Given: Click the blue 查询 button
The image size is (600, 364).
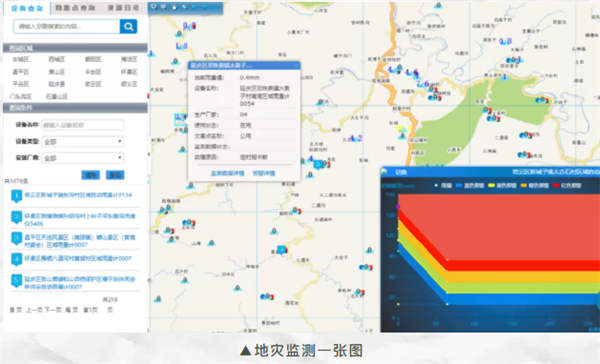Looking at the screenshot, I should point(91,175).
